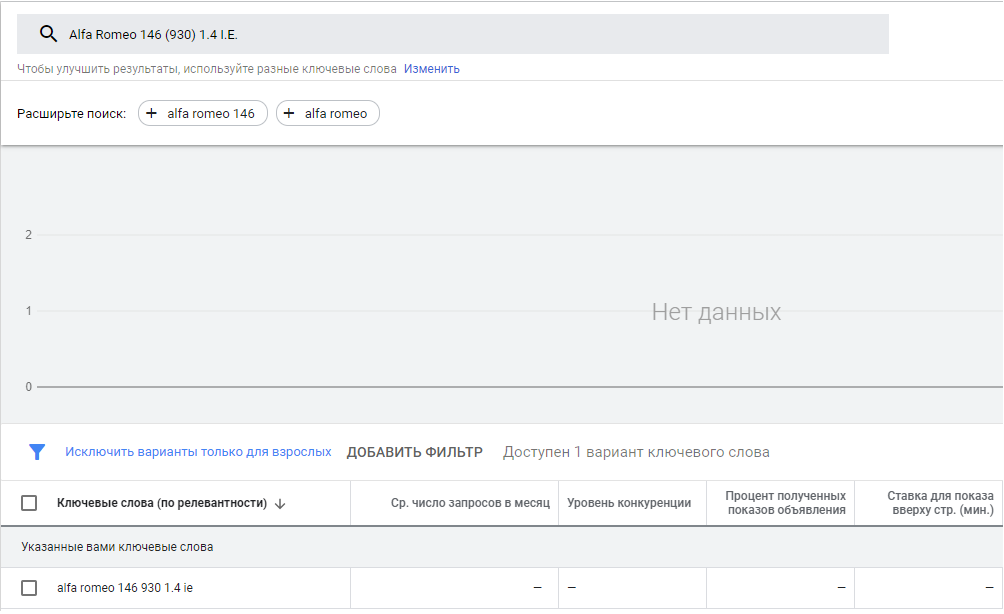This screenshot has height=614, width=1004.
Task: Add alfa romeo 146 to expand search
Action: pos(203,113)
